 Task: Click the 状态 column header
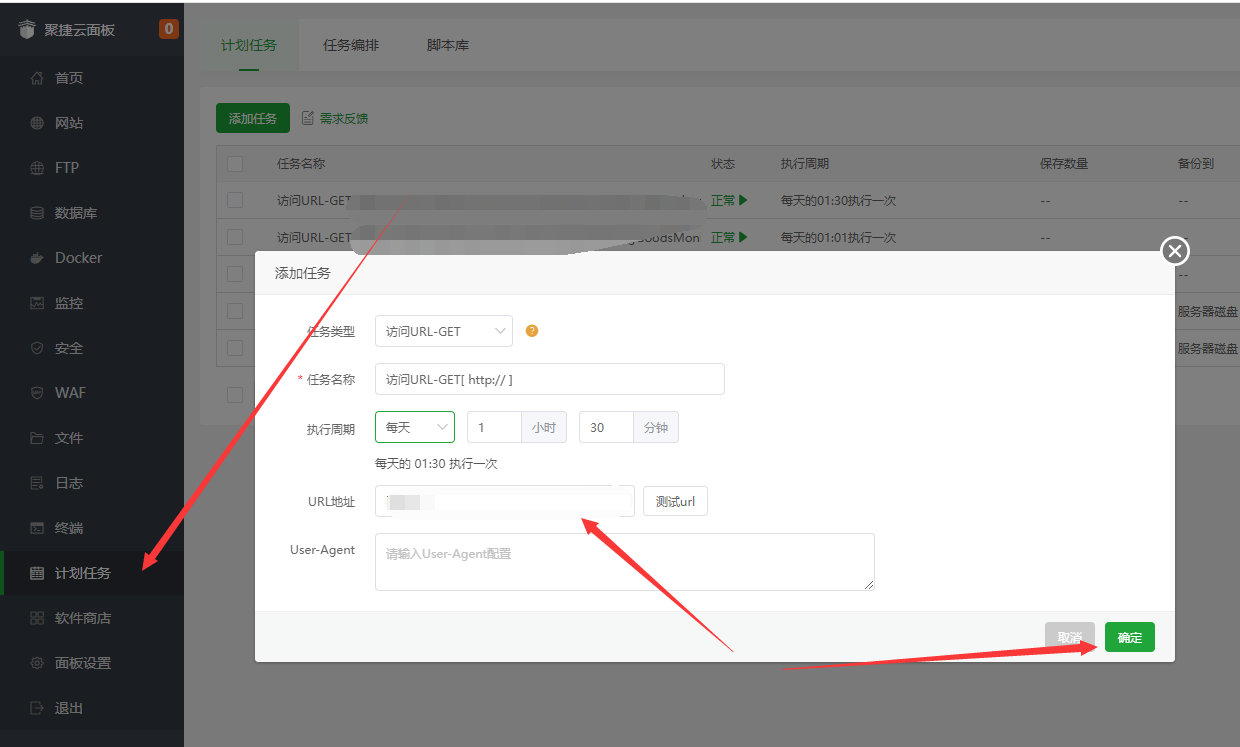pyautogui.click(x=723, y=163)
